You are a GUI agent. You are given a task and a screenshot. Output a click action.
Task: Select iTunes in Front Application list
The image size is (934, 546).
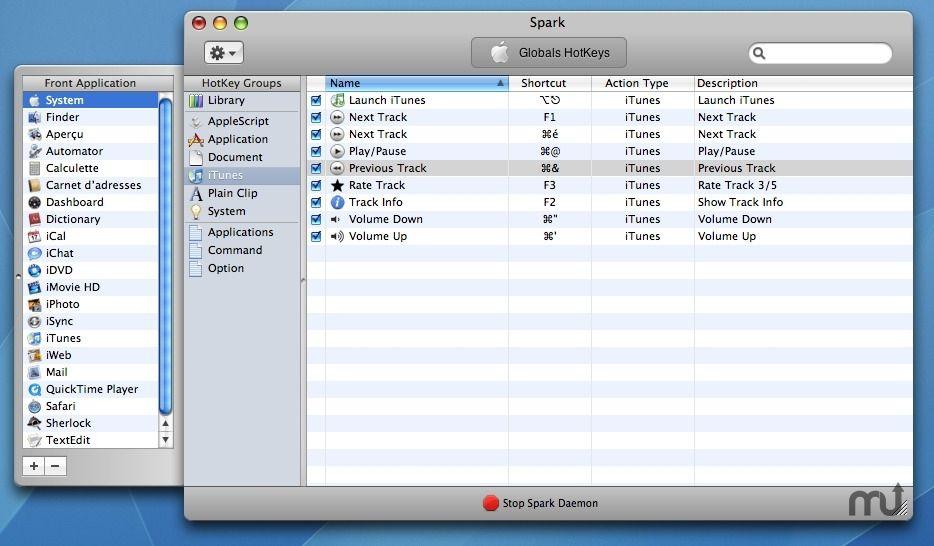pos(91,338)
